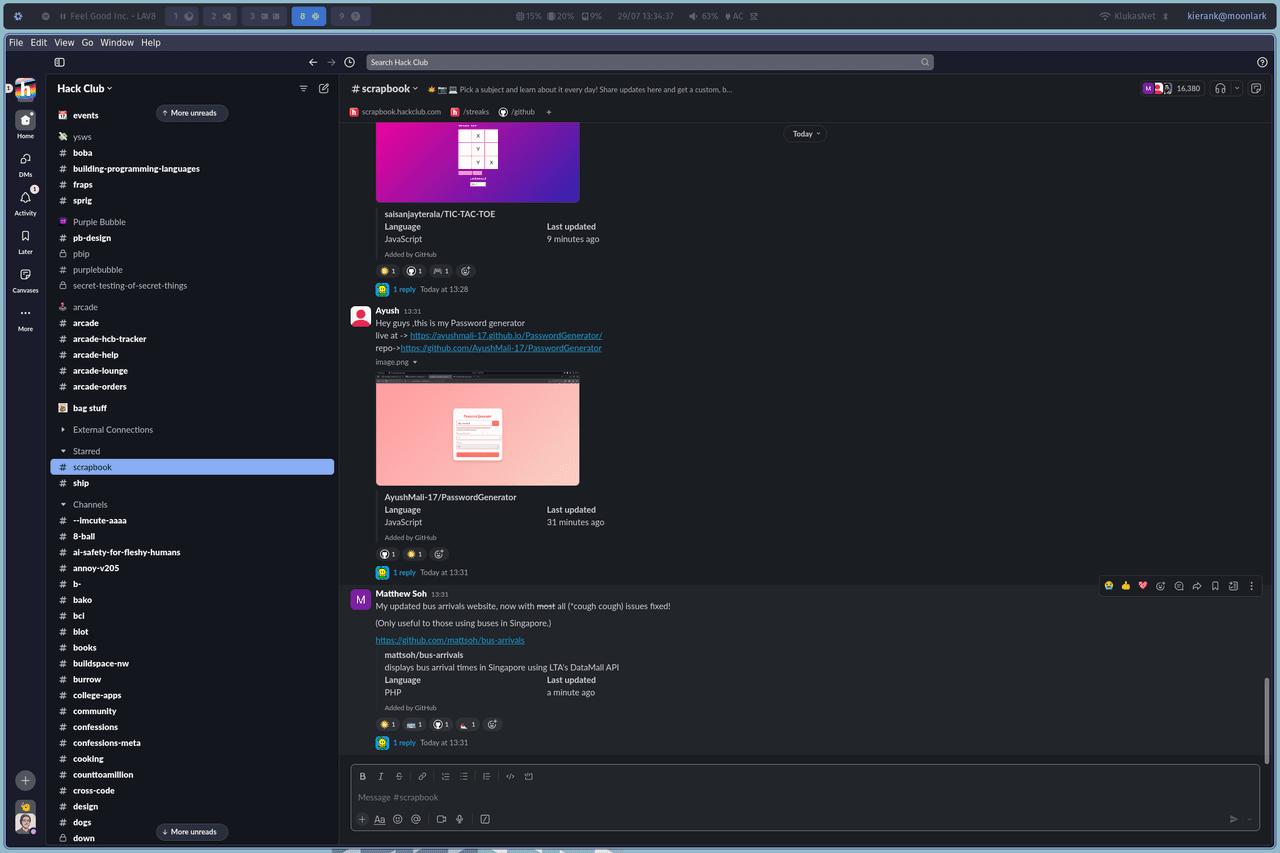Record an audio clip with the microphone icon

460,819
